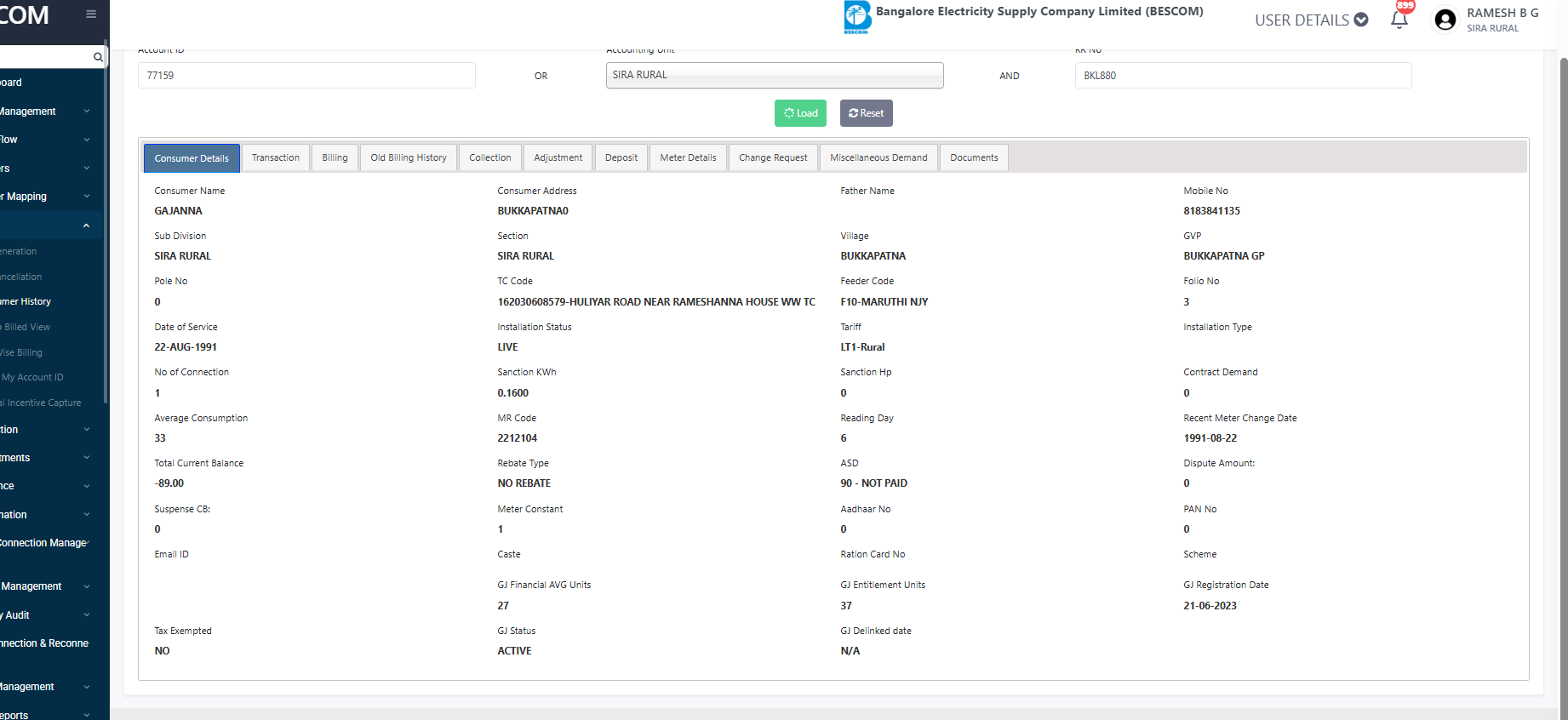Select the Change Request tab

(773, 157)
